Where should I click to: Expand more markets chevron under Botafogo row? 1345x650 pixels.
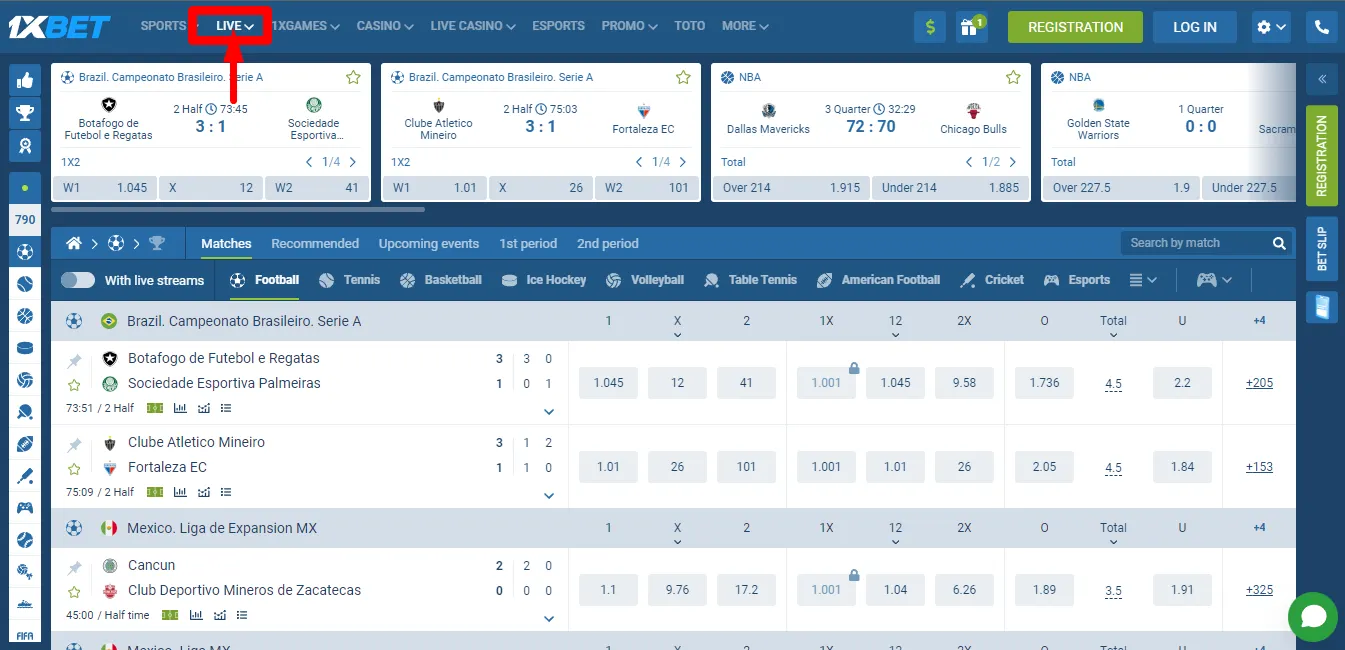[x=548, y=411]
